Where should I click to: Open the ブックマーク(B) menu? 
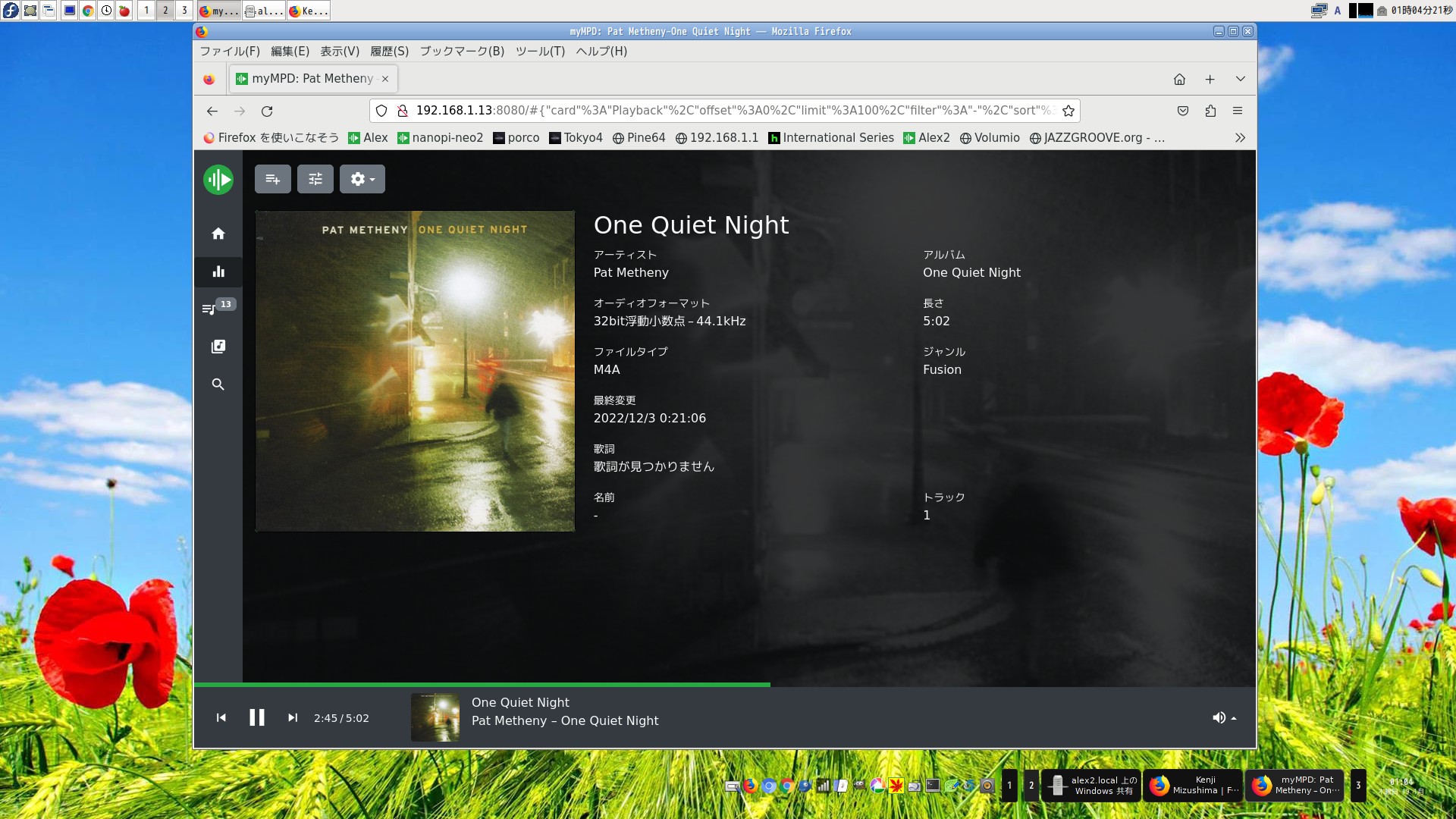tap(462, 51)
